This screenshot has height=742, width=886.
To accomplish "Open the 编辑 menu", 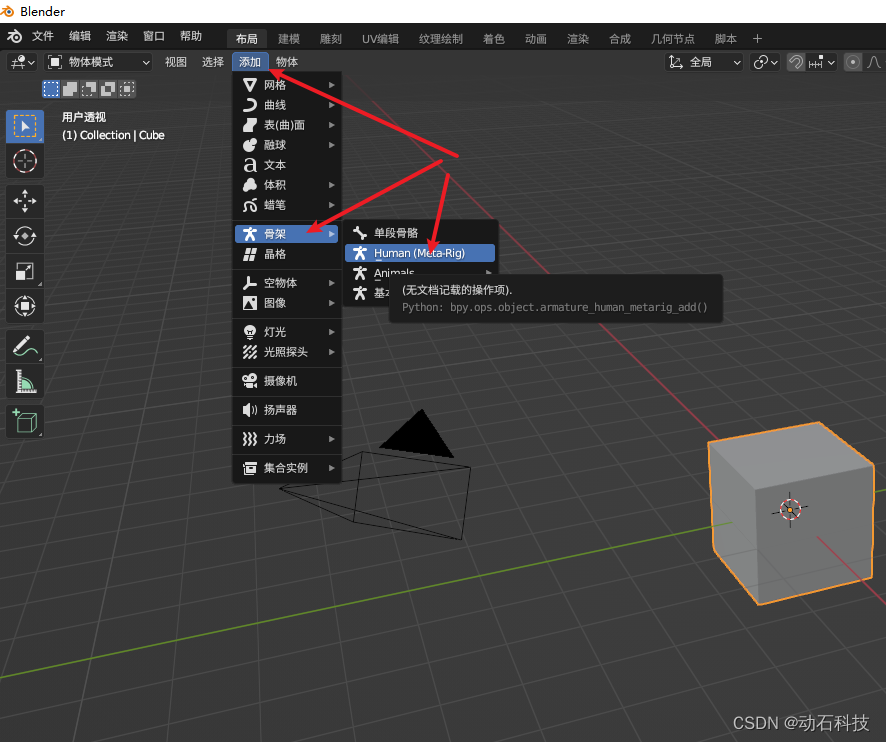I will (x=80, y=37).
